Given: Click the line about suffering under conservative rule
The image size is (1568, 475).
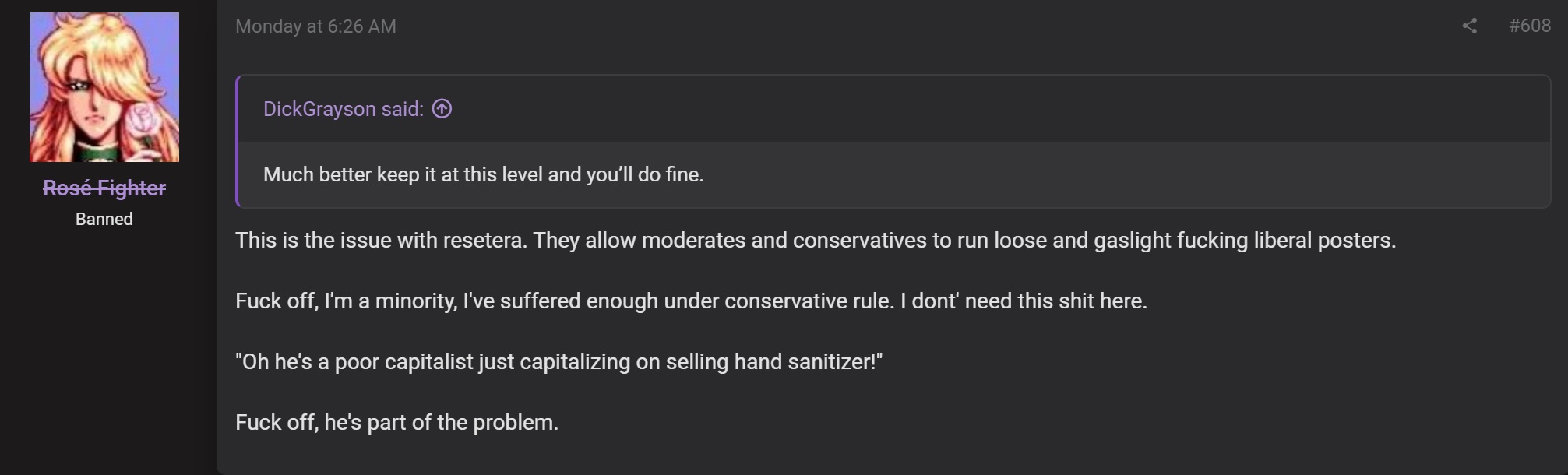Looking at the screenshot, I should point(691,301).
